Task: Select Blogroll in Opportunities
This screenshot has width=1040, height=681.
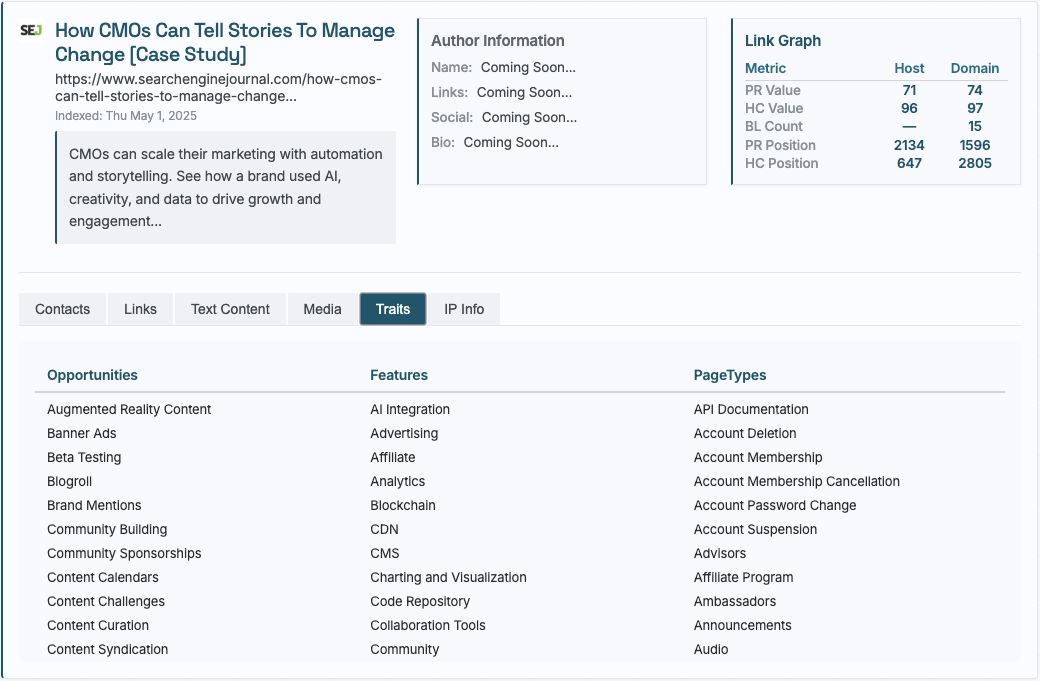Action: tap(70, 481)
